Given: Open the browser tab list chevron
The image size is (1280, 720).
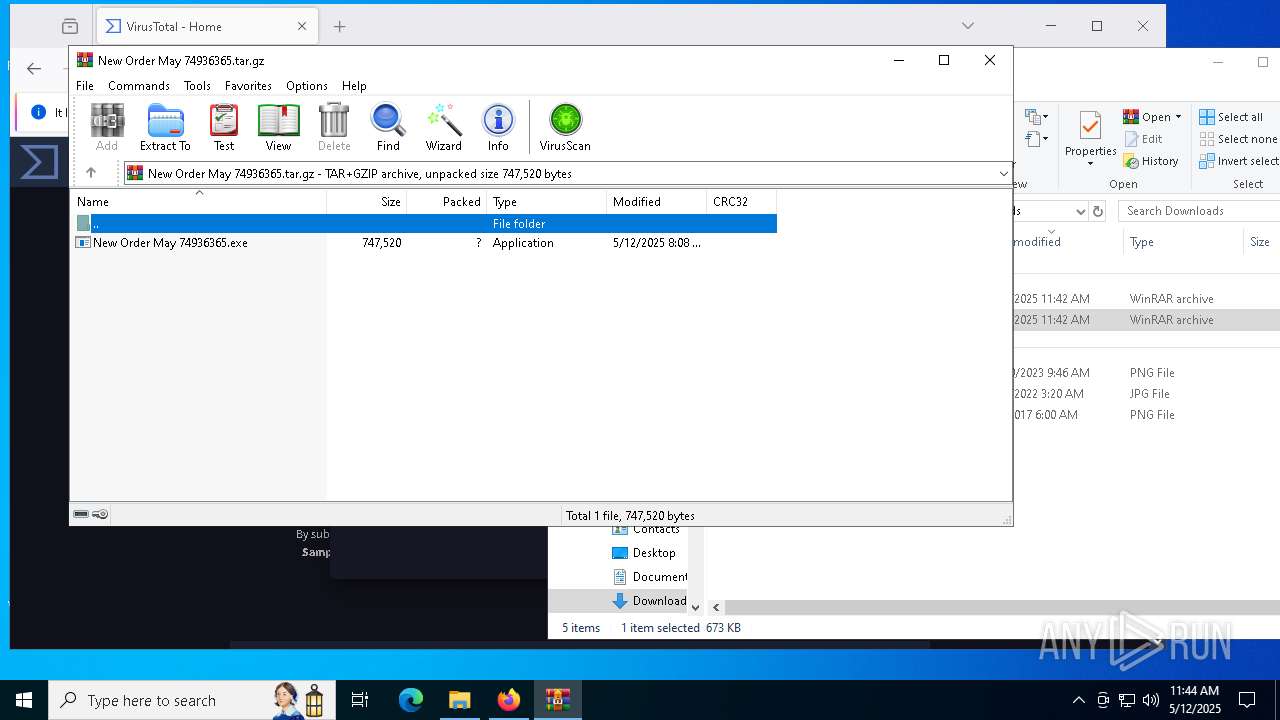Looking at the screenshot, I should [x=967, y=26].
